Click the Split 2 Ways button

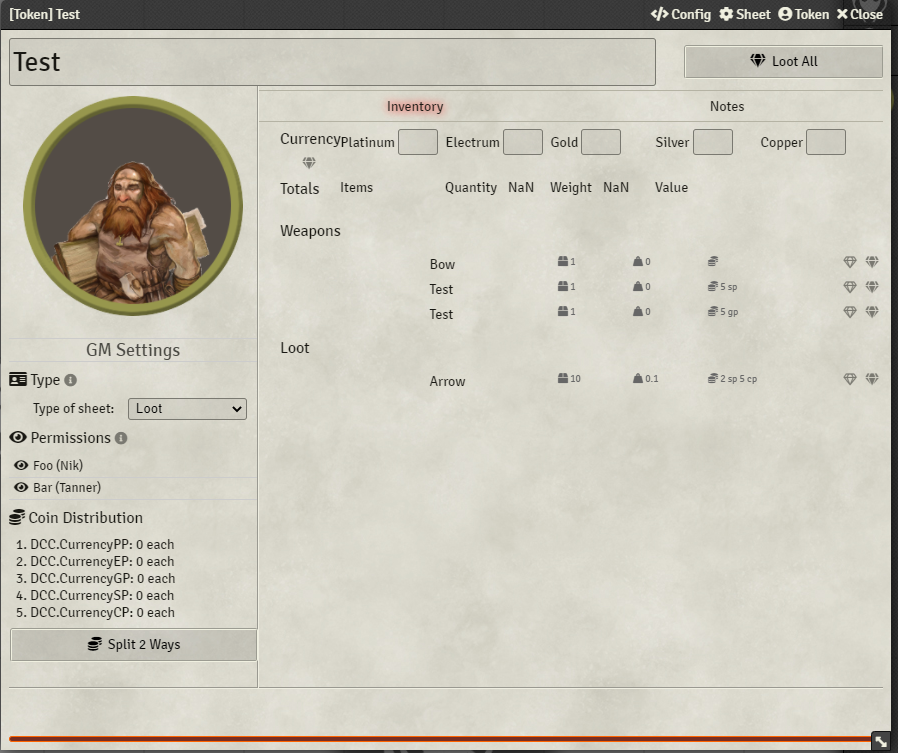pyautogui.click(x=133, y=644)
